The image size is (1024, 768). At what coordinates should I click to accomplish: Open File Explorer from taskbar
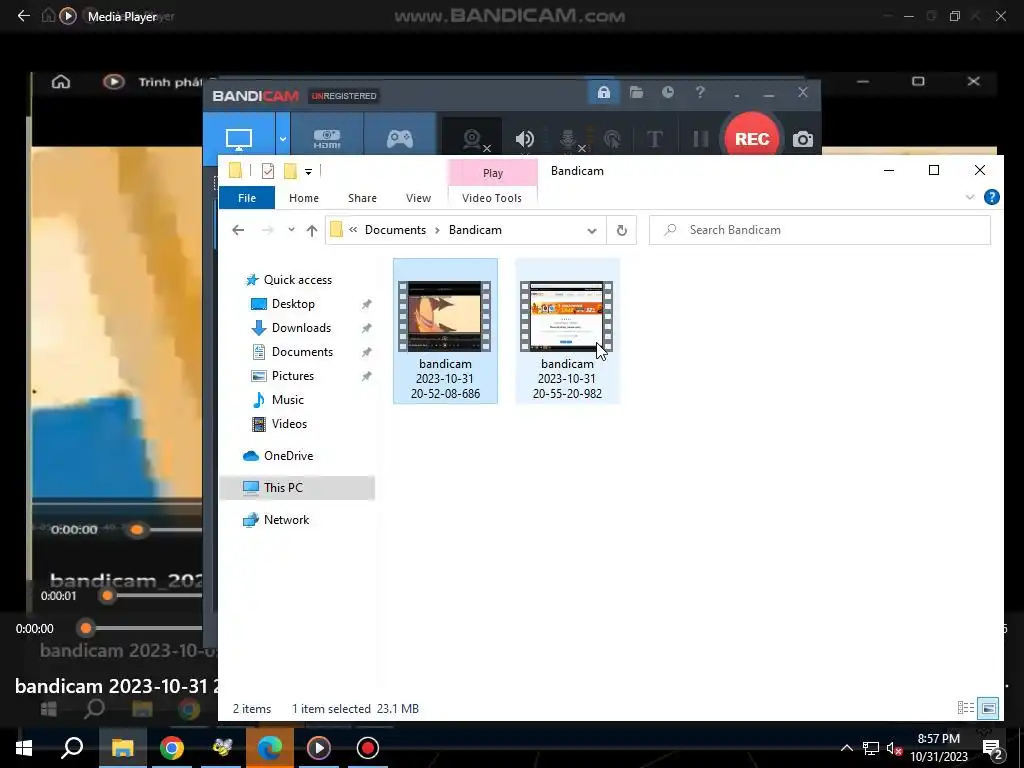click(x=122, y=748)
